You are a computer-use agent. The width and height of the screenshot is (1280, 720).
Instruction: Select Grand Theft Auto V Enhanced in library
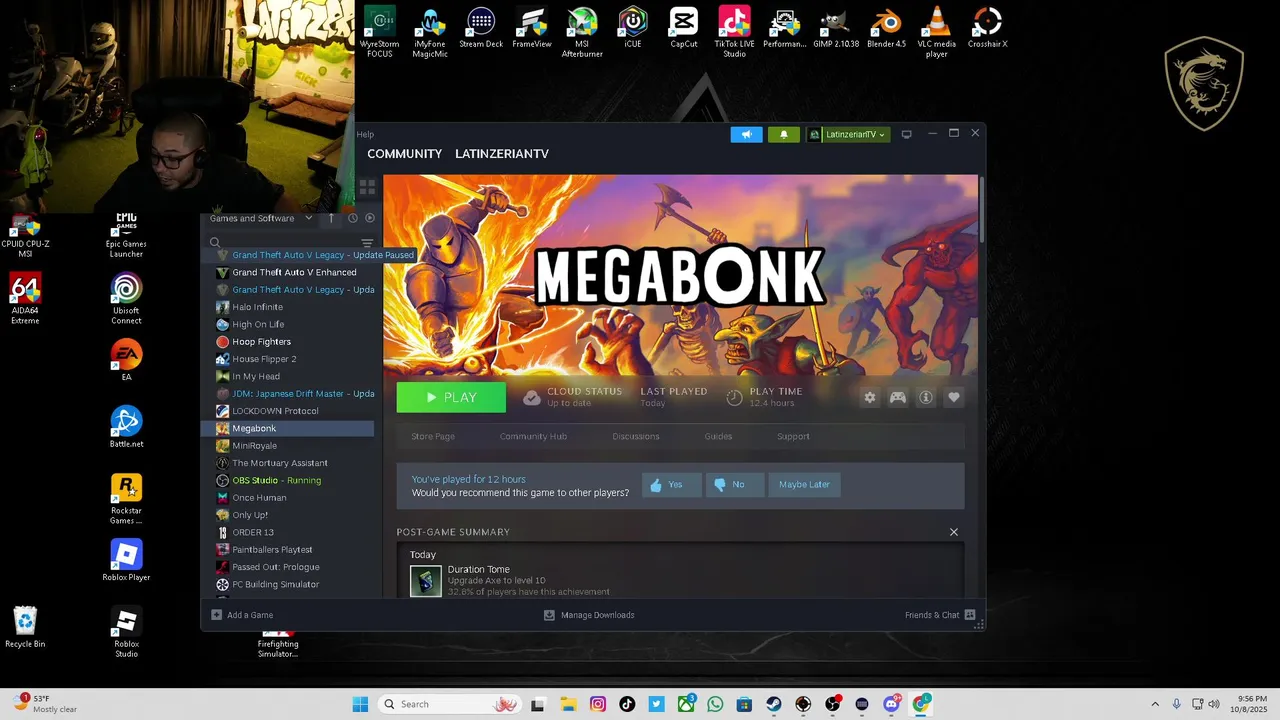[288, 272]
